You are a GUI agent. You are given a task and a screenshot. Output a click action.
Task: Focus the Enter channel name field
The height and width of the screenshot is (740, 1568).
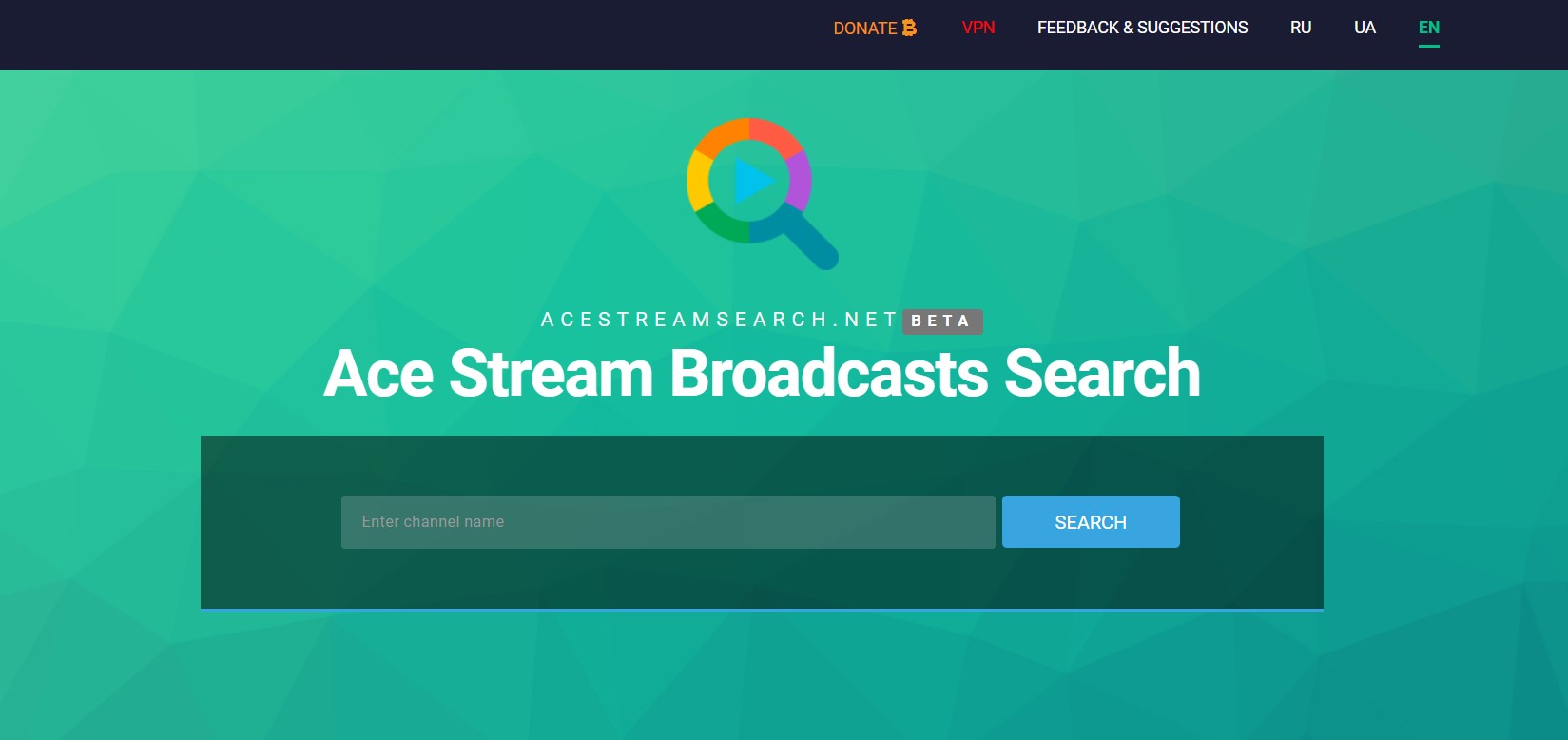click(668, 521)
